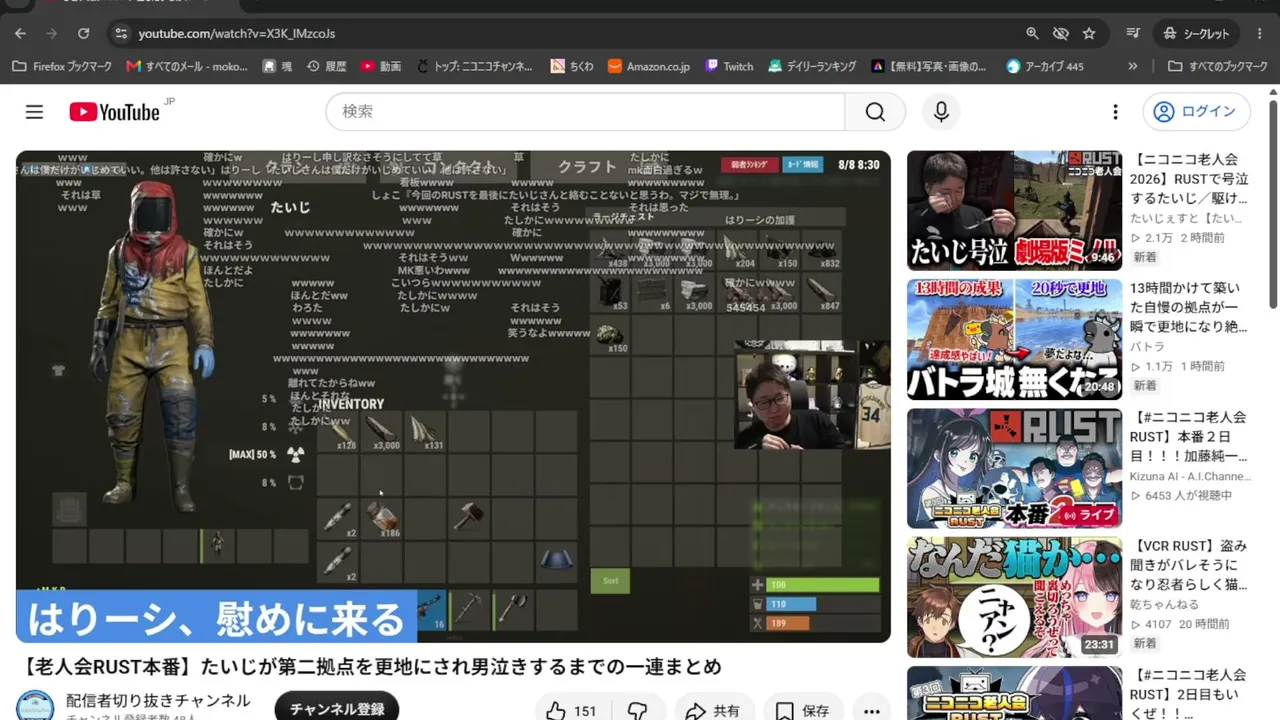Click the address bar URL
1280x720 pixels.
click(x=237, y=34)
